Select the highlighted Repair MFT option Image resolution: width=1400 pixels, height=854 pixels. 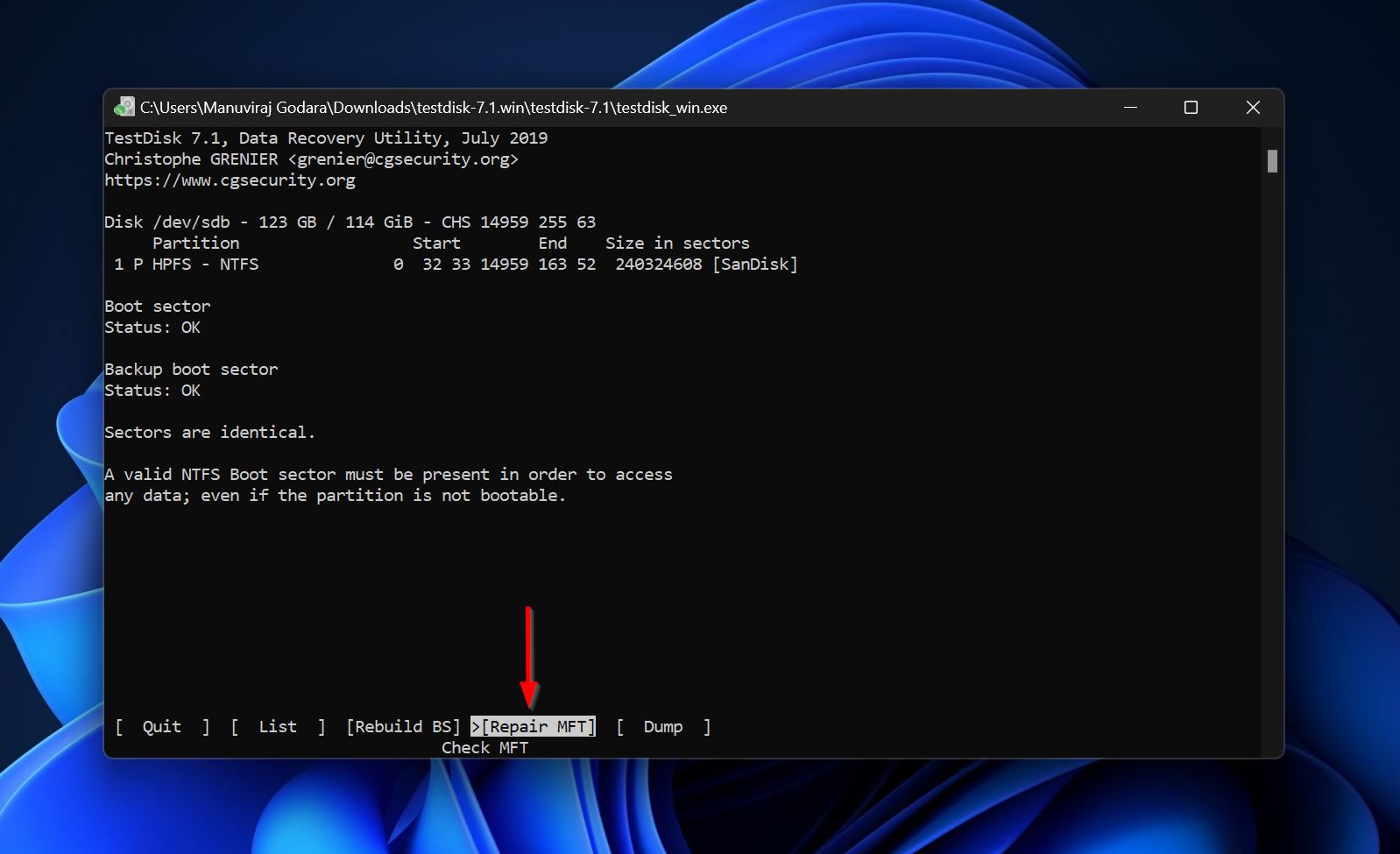(x=534, y=726)
